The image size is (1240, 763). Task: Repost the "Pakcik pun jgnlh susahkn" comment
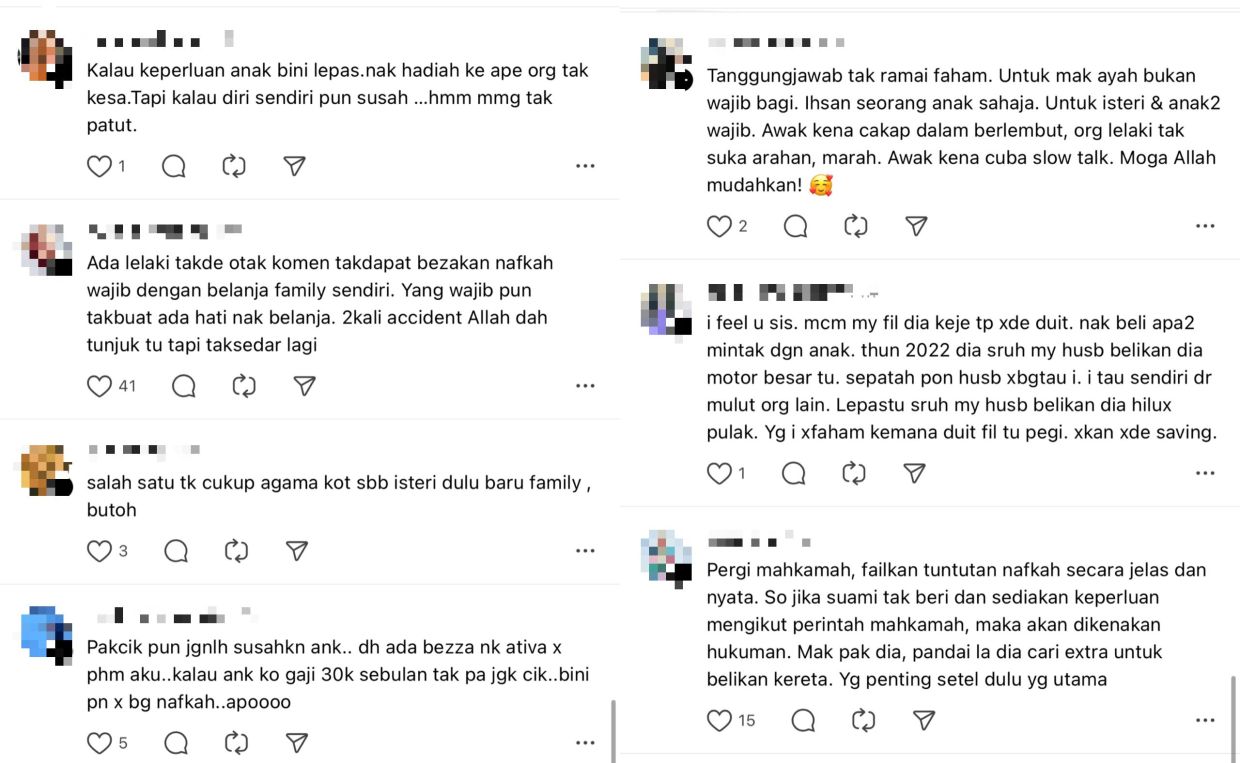(236, 742)
